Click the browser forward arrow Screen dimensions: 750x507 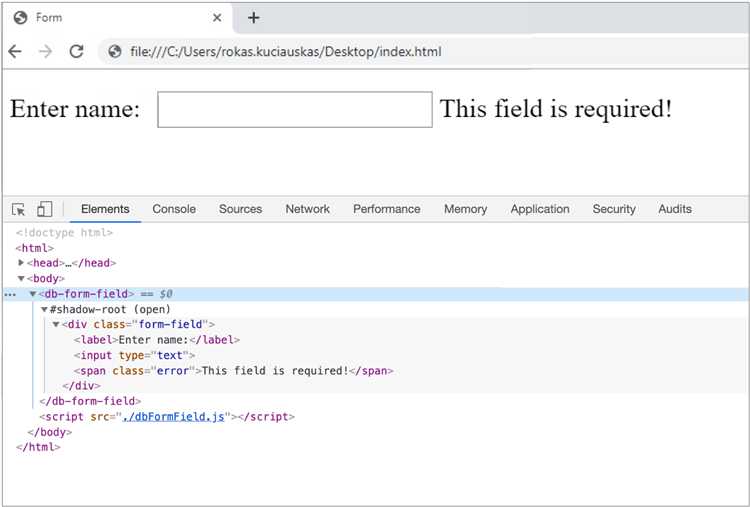45,51
